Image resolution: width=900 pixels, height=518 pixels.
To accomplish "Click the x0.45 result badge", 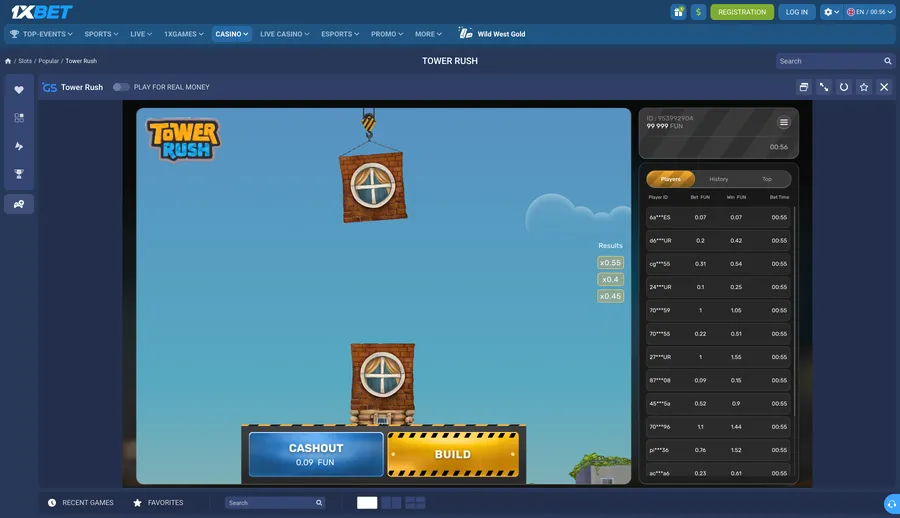I will click(610, 296).
